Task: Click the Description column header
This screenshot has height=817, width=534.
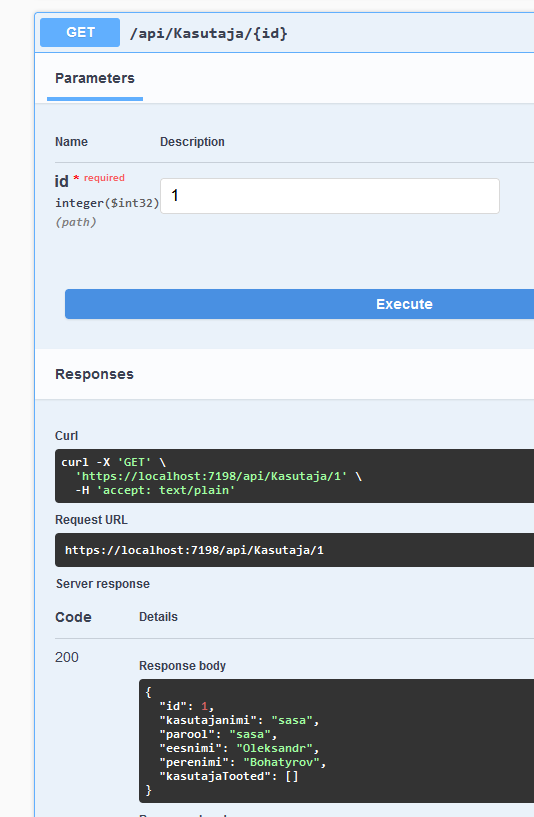Action: (x=192, y=142)
